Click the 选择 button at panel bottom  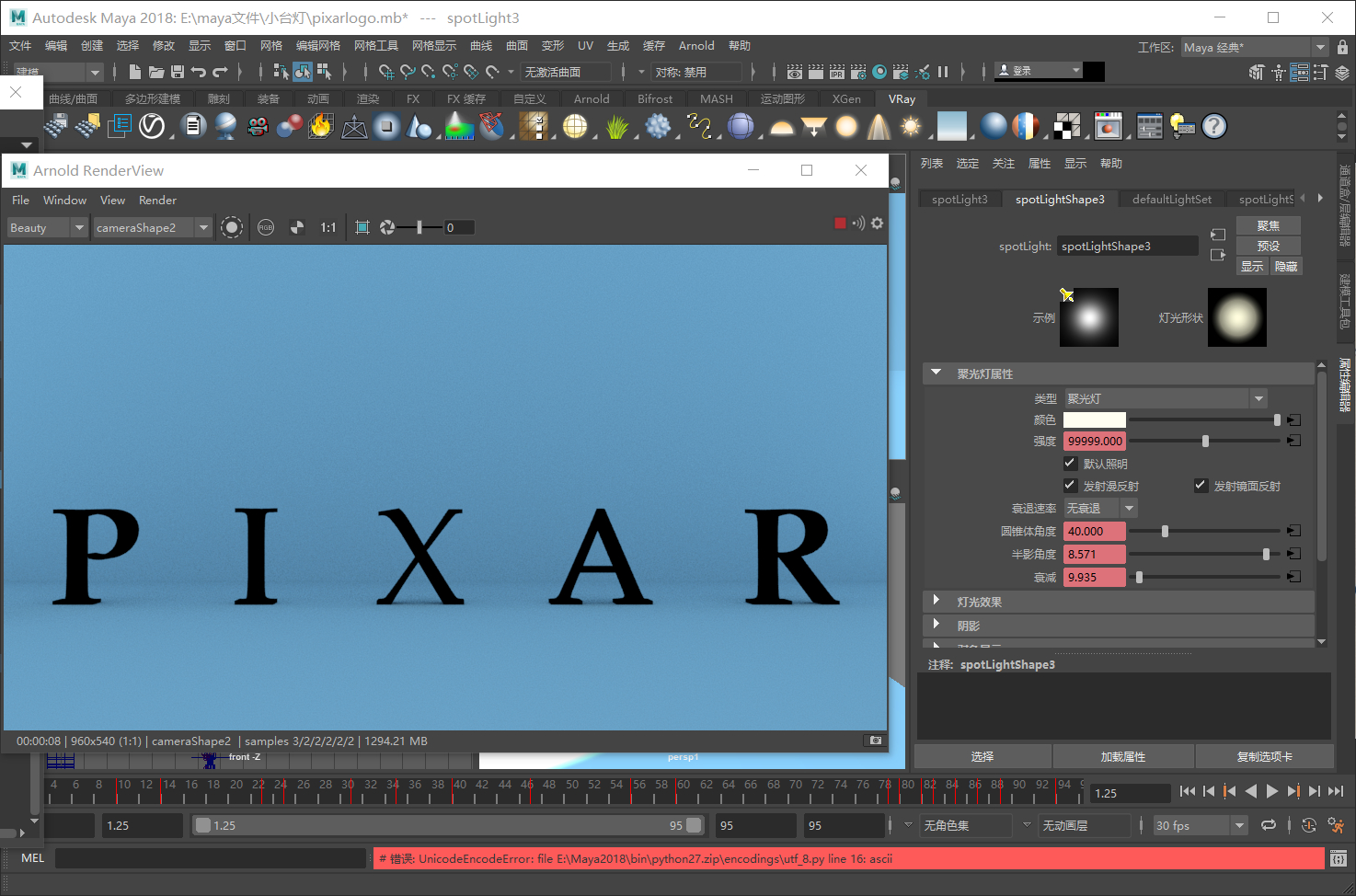983,756
